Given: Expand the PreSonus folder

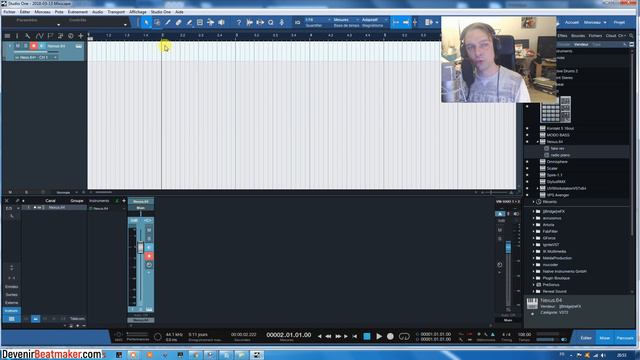Looking at the screenshot, I should click(534, 285).
